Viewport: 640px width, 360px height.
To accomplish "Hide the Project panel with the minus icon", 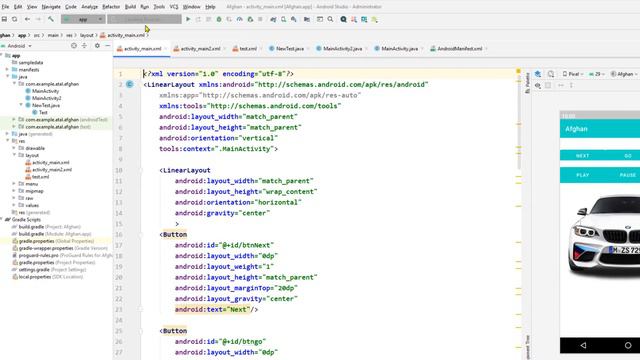I will tap(107, 46).
